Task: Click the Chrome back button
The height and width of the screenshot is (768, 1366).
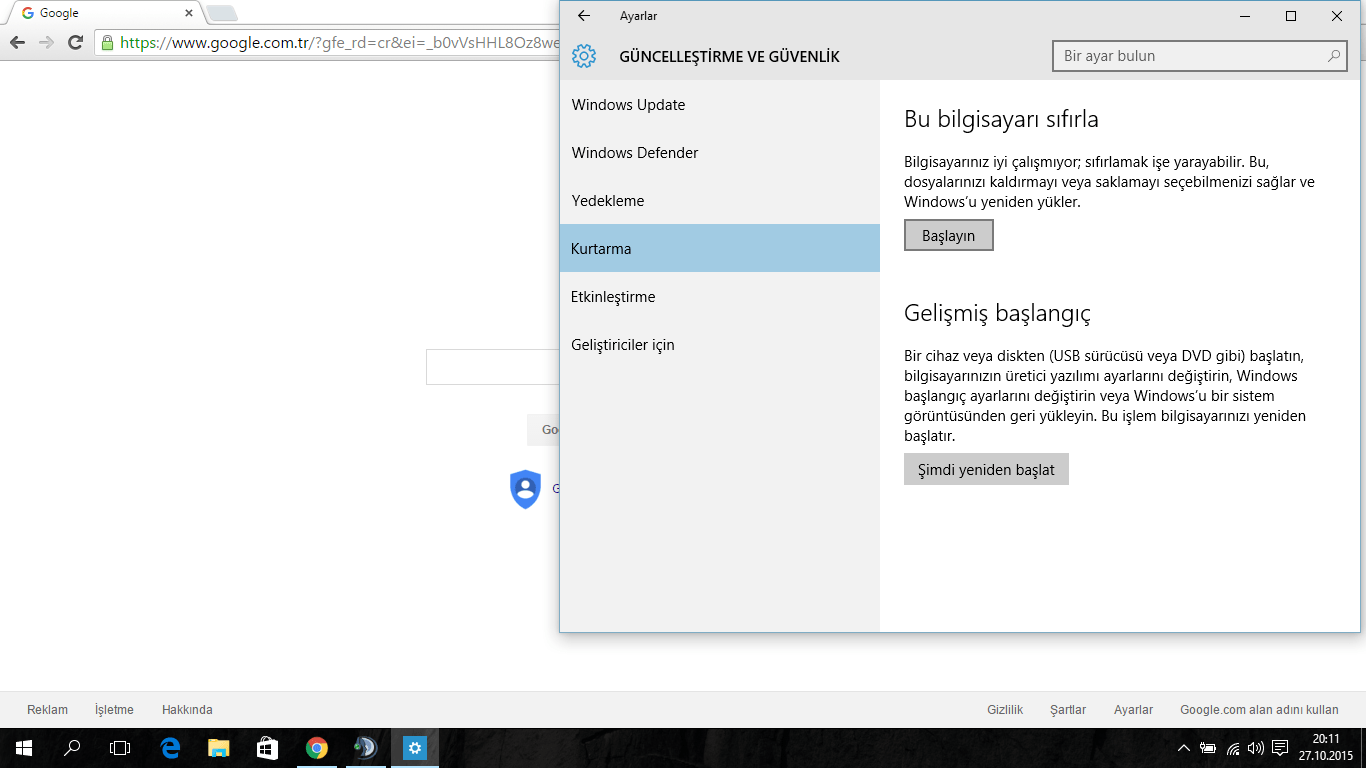Action: tap(17, 42)
